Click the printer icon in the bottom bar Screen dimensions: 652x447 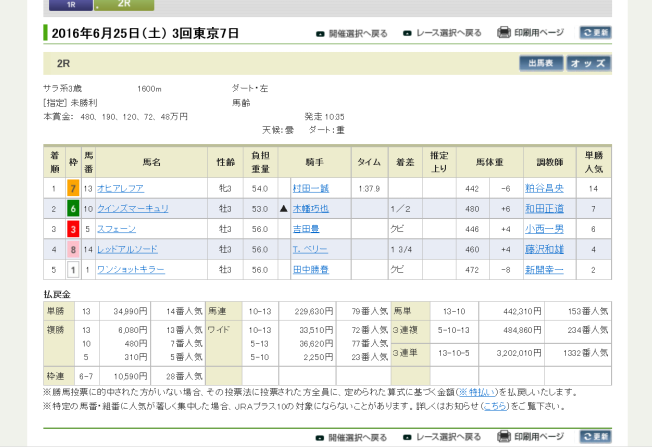(x=504, y=437)
